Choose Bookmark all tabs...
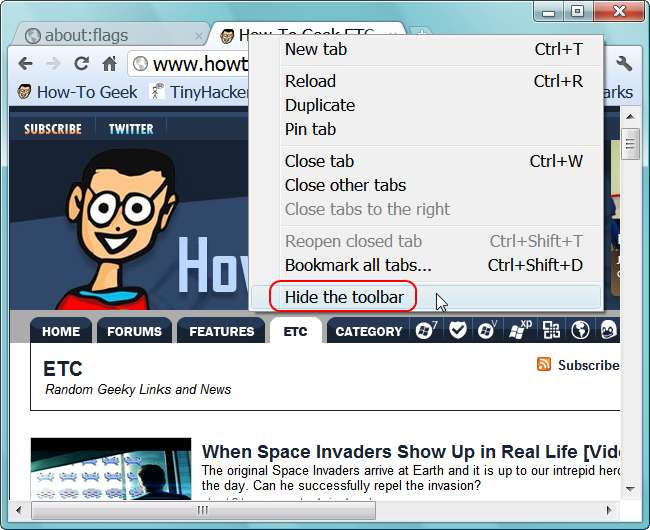 click(426, 265)
